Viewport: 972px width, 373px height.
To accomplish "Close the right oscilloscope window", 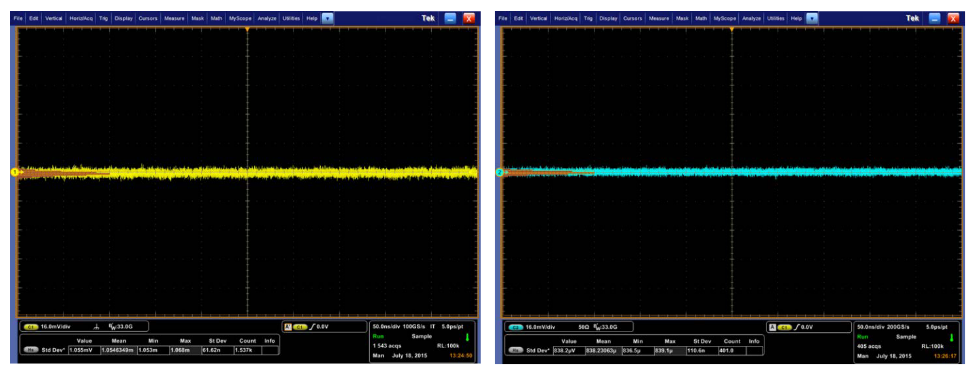I will point(953,19).
